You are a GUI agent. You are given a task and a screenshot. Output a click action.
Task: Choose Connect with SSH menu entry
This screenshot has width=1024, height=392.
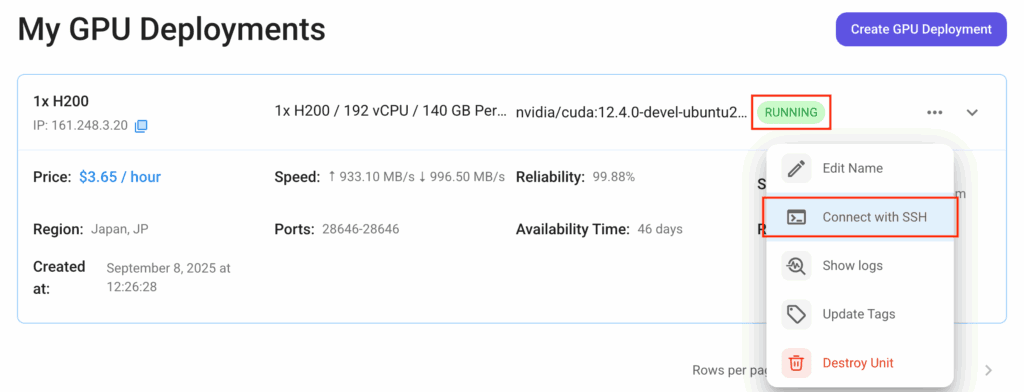click(859, 217)
